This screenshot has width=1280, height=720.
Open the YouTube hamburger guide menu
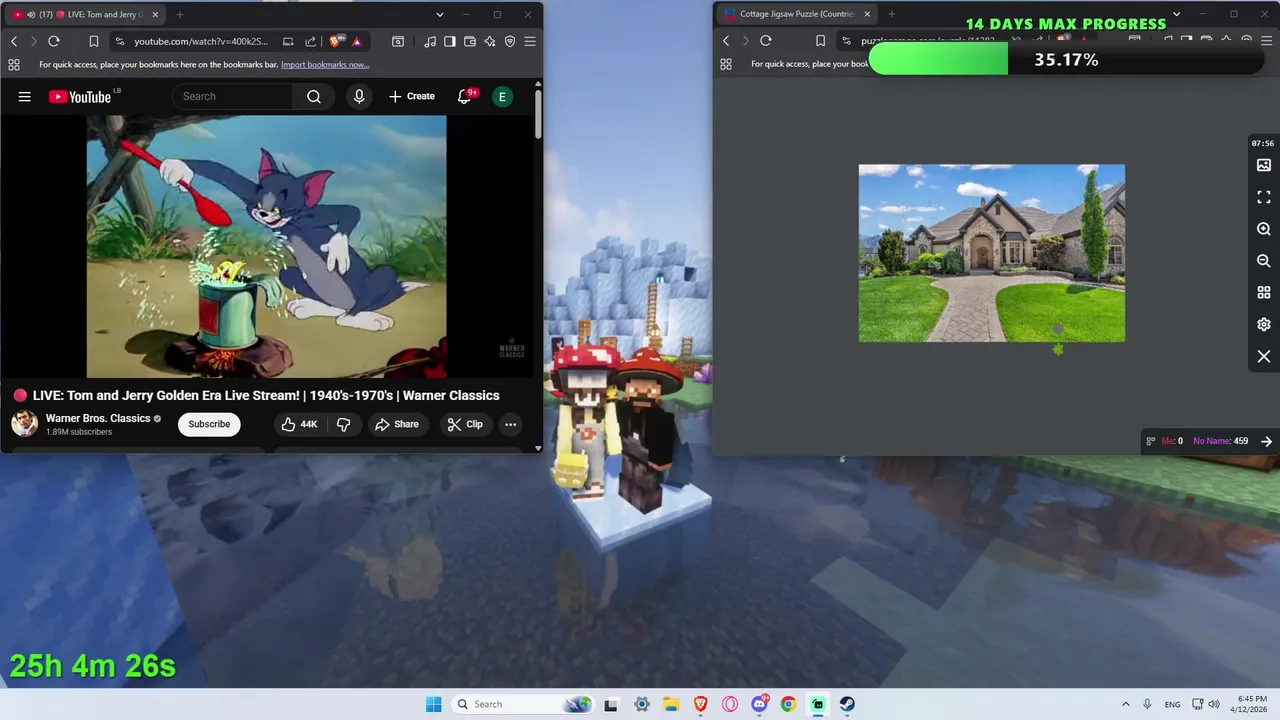(24, 96)
